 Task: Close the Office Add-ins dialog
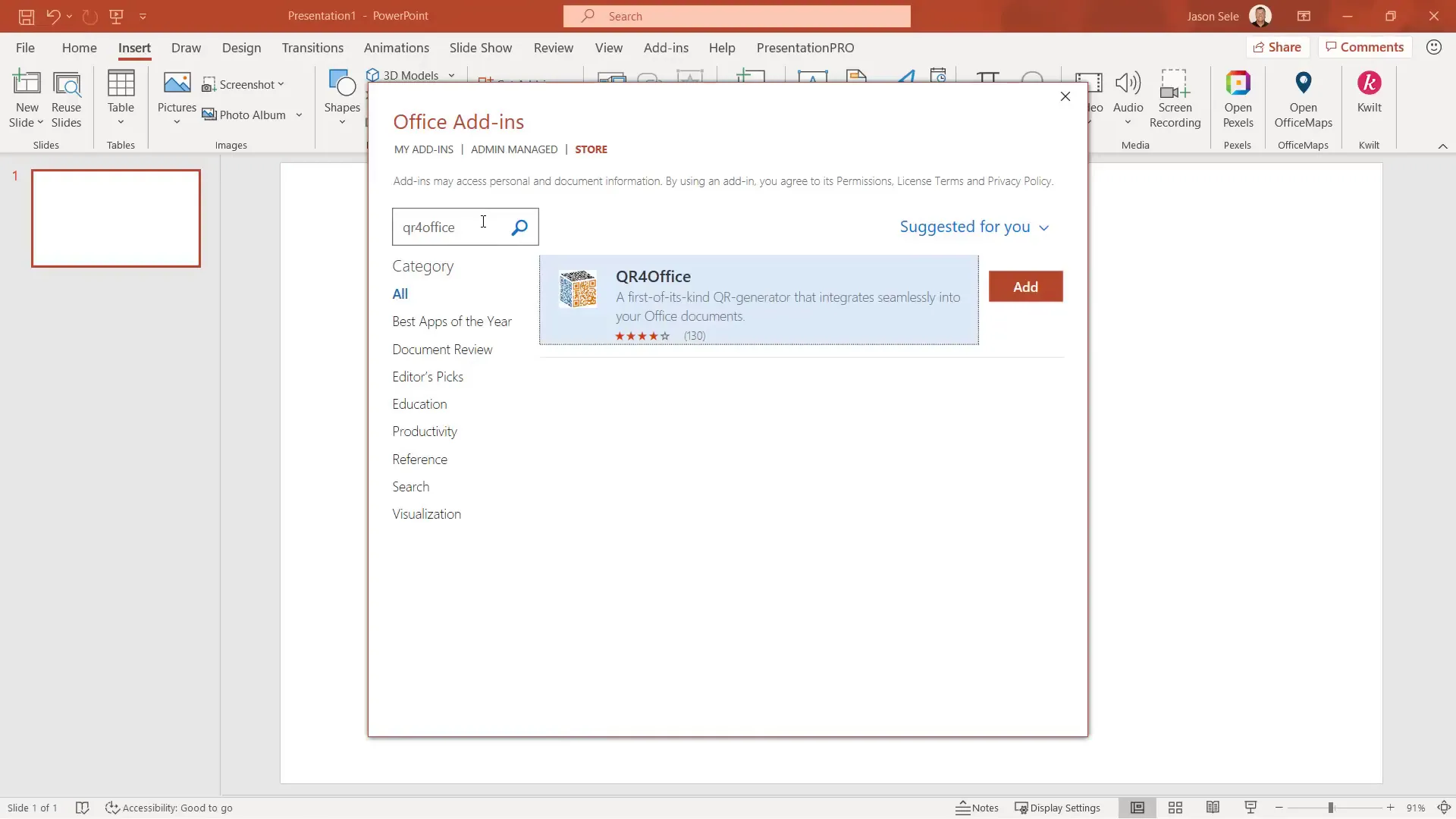point(1065,96)
